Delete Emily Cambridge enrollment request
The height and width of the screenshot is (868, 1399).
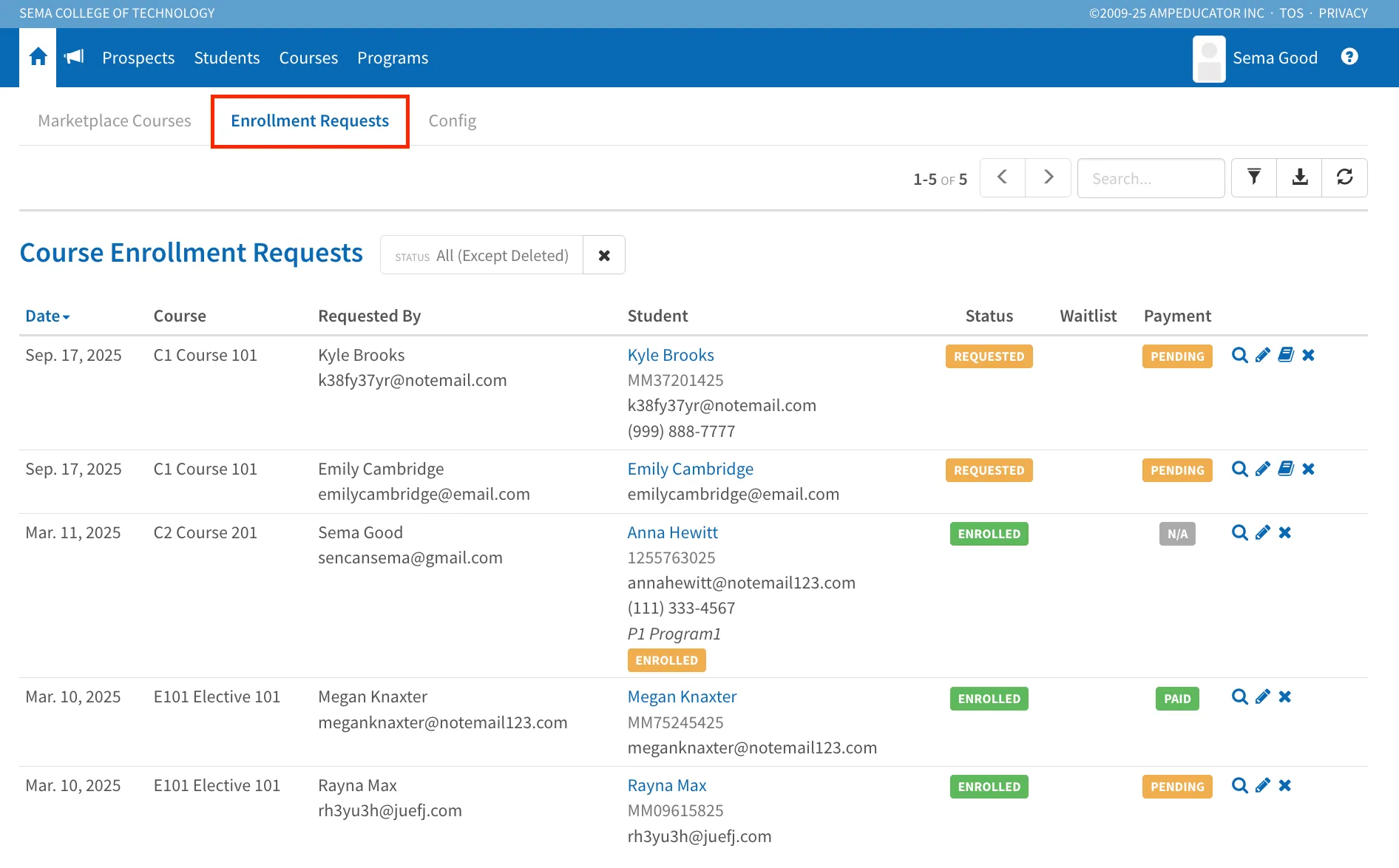coord(1308,469)
